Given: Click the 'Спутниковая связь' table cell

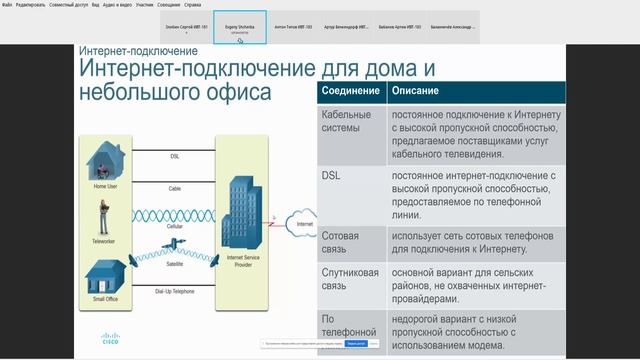Looking at the screenshot, I should coord(352,286).
